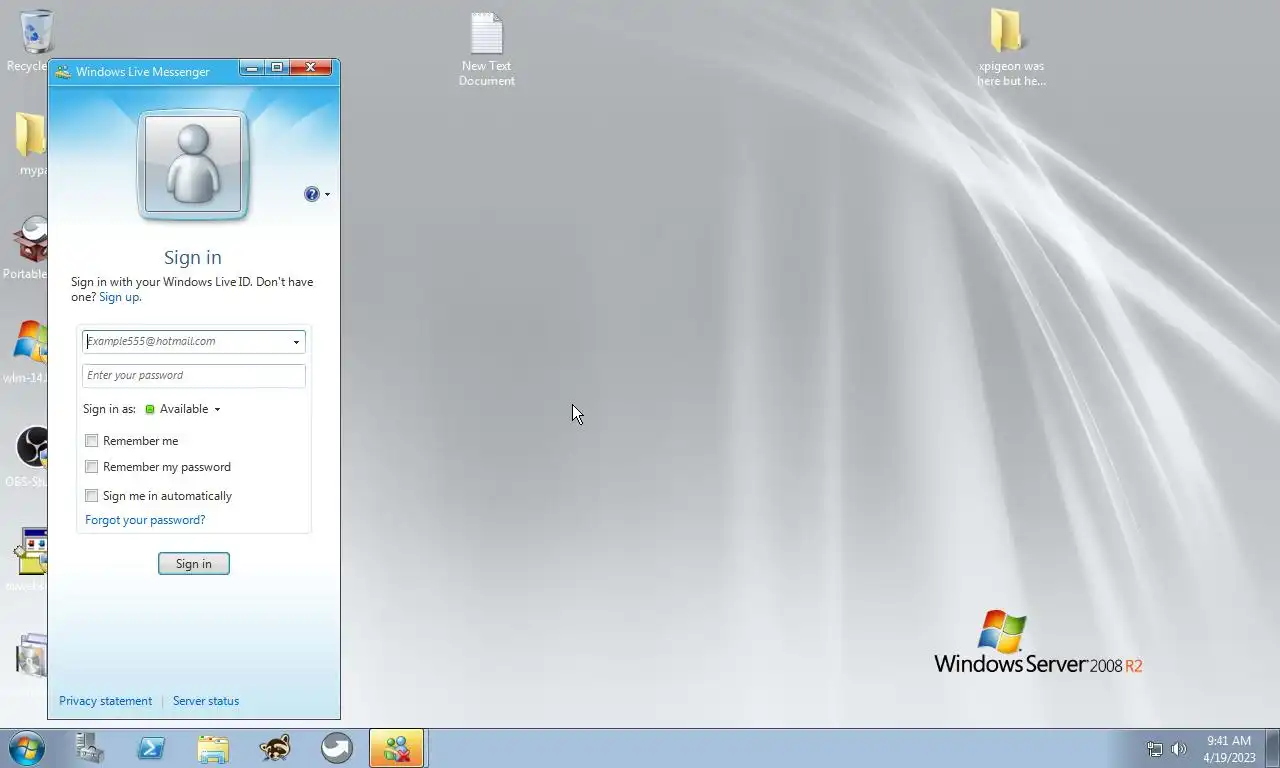Expand the arrow beside the help icon

327,195
